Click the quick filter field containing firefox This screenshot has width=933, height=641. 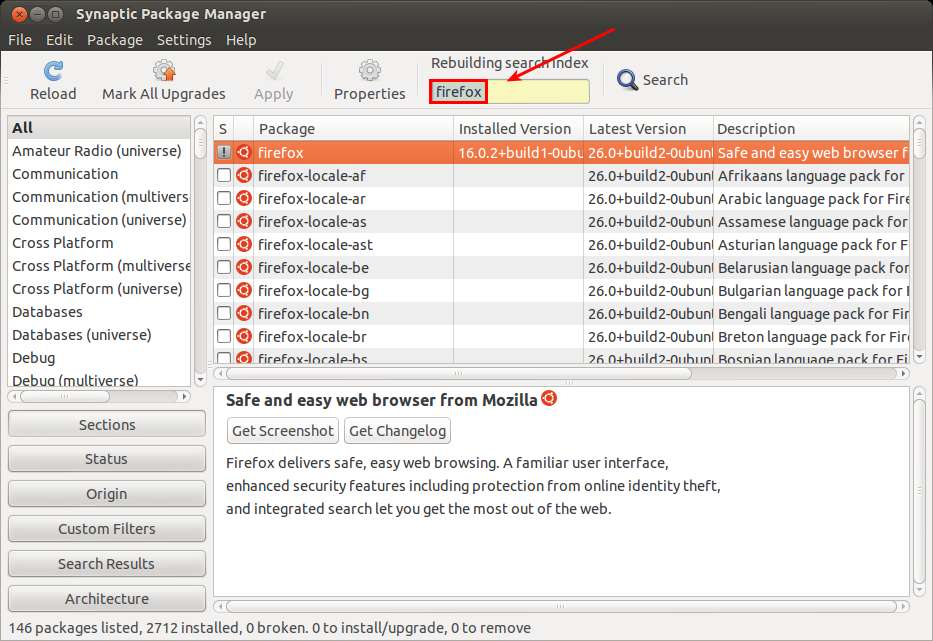coord(509,92)
